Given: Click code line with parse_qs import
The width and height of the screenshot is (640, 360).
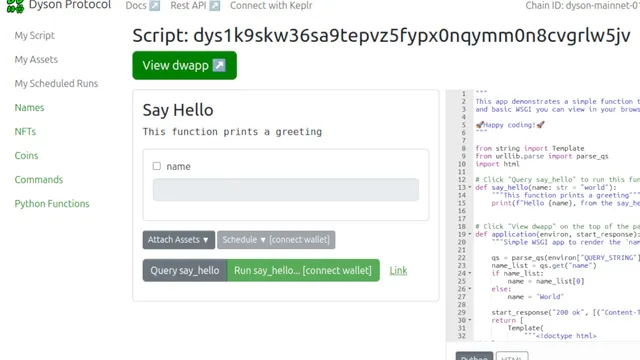Looking at the screenshot, I should (542, 156).
